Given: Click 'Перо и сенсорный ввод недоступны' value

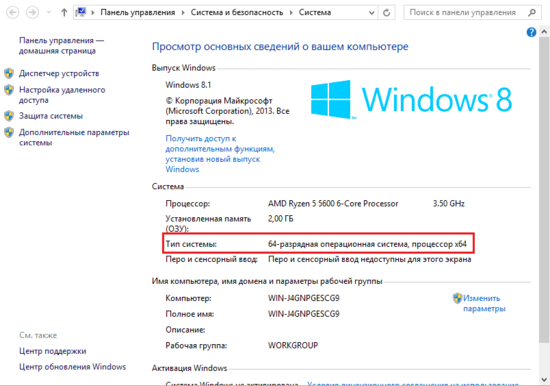Looking at the screenshot, I should [369, 259].
